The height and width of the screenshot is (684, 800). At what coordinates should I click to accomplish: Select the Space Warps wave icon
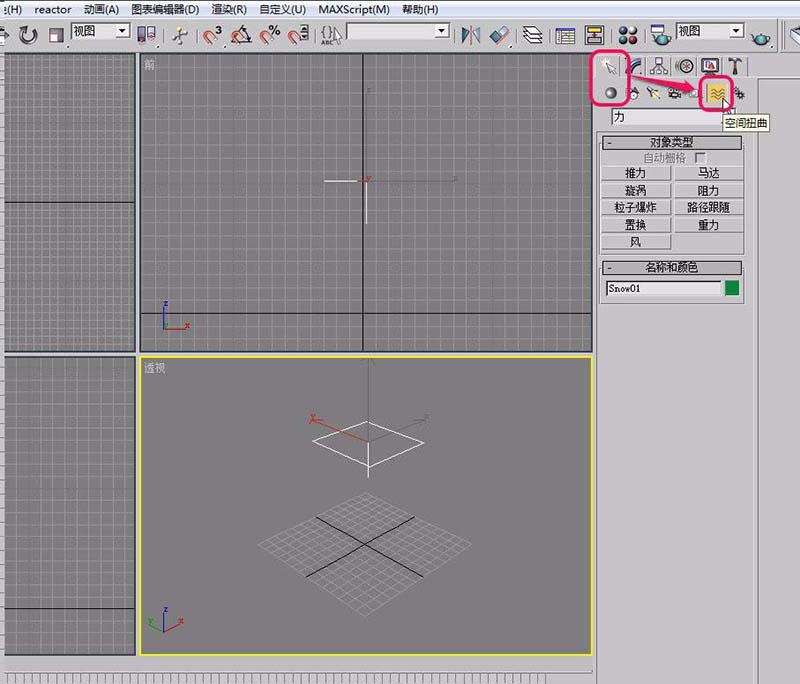point(716,93)
